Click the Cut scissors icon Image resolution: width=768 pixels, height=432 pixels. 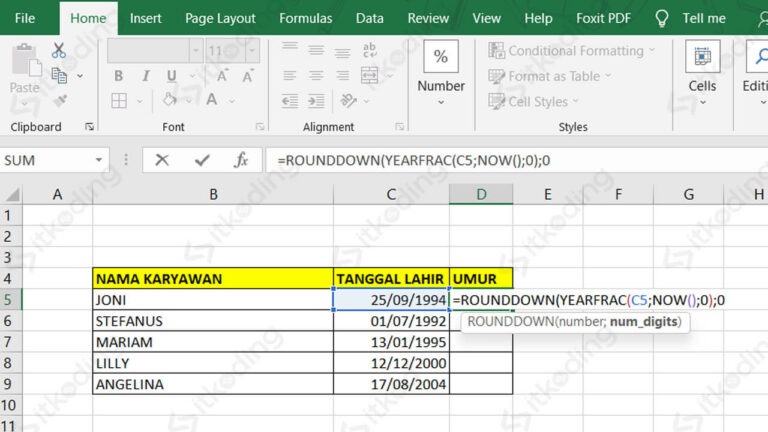pyautogui.click(x=59, y=51)
